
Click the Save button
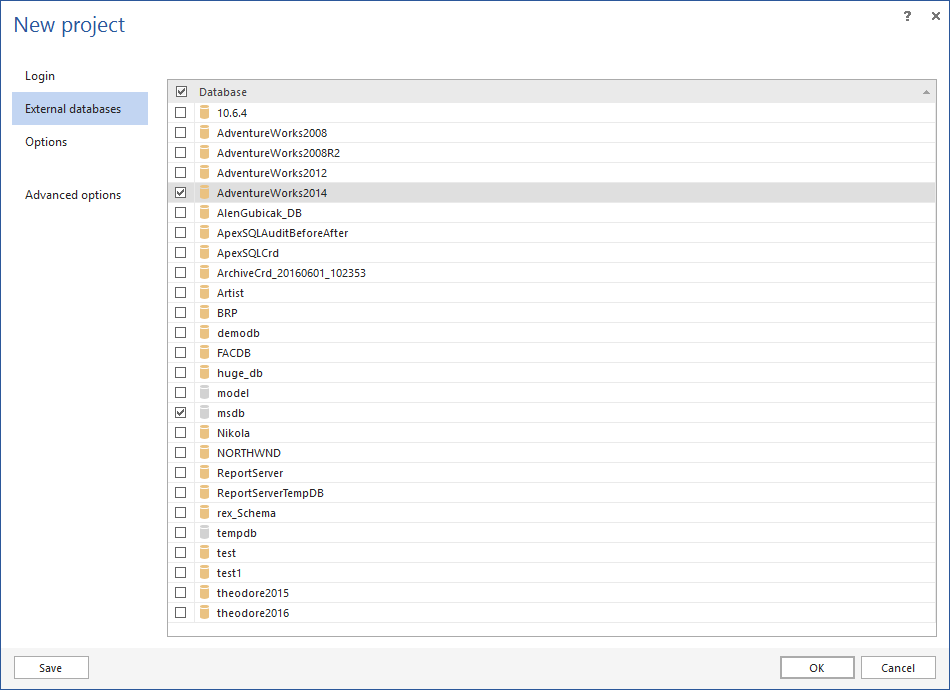pyautogui.click(x=51, y=668)
